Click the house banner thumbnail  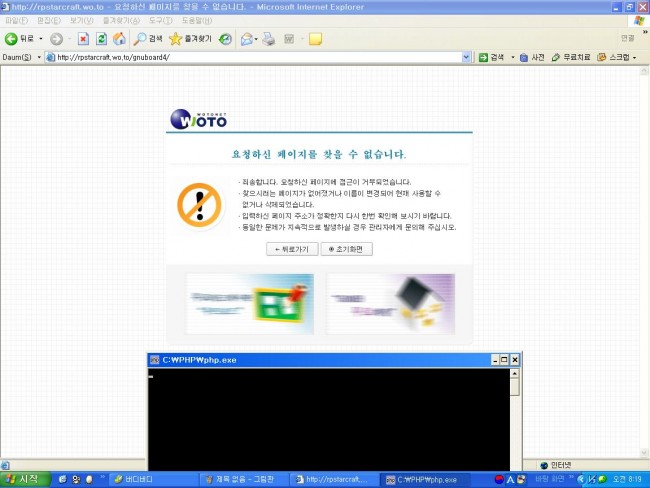[x=390, y=304]
